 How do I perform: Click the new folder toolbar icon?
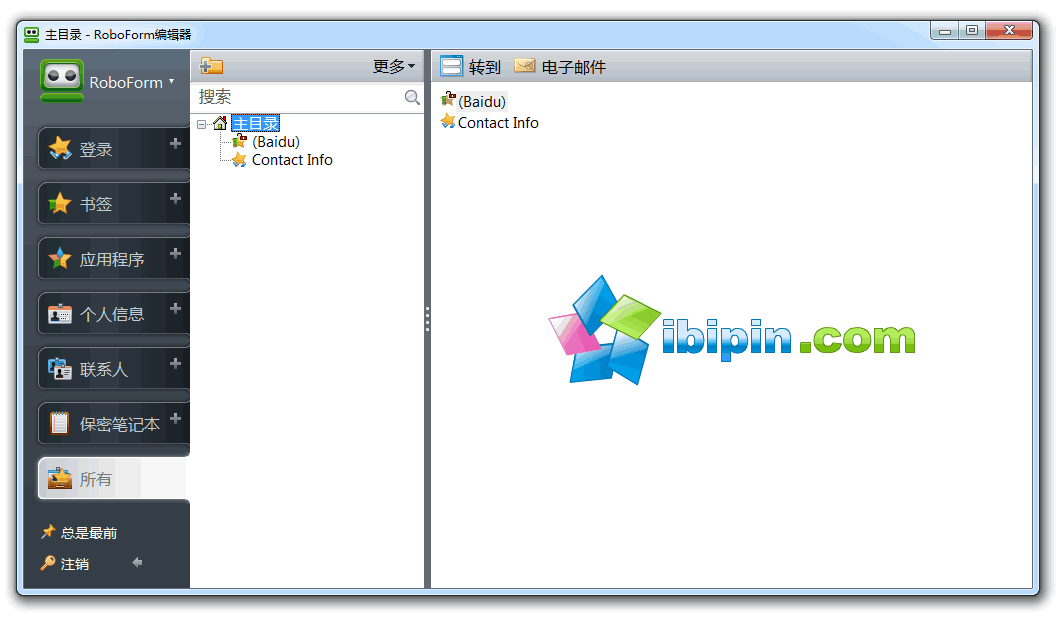tap(211, 66)
